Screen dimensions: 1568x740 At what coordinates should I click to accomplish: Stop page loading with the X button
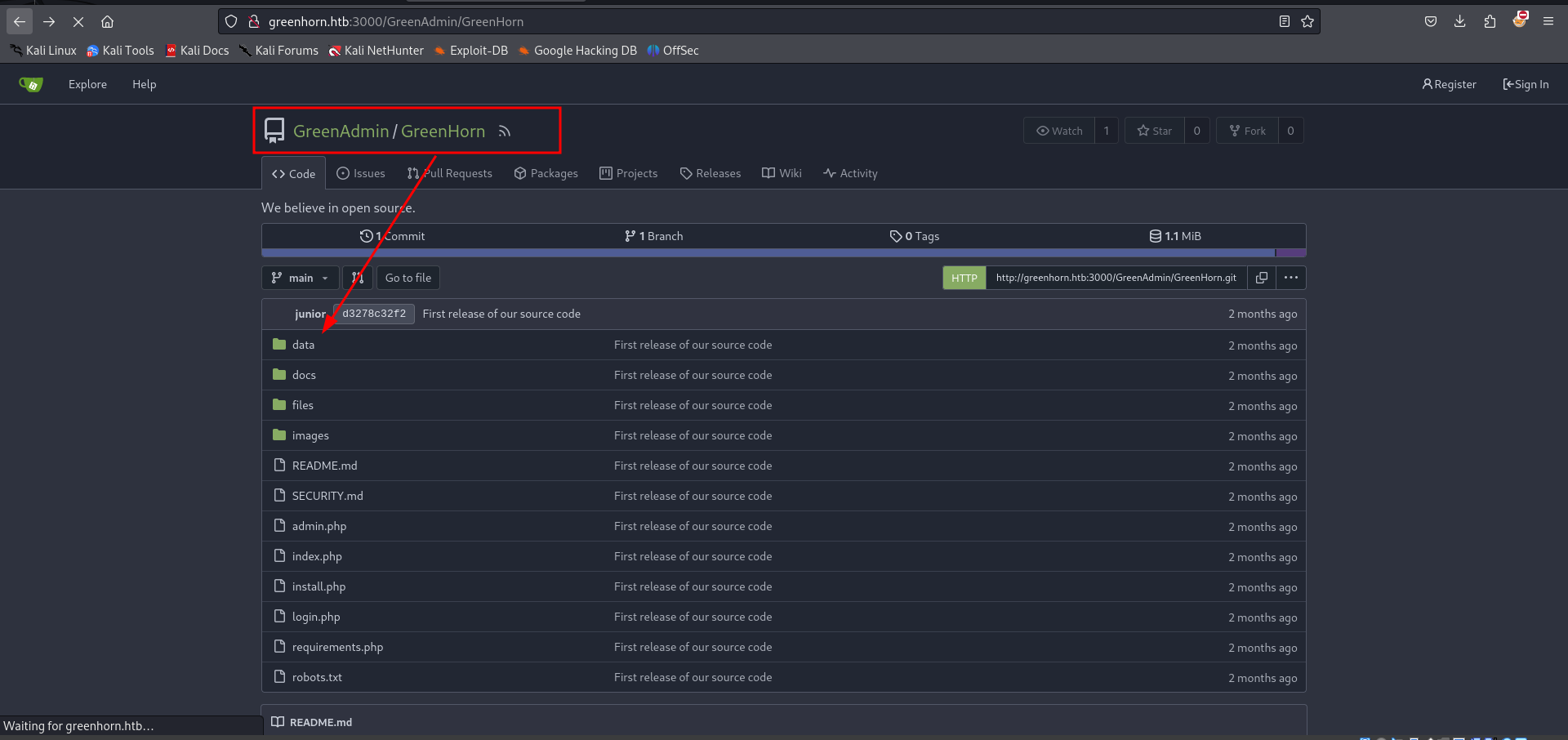pyautogui.click(x=78, y=22)
